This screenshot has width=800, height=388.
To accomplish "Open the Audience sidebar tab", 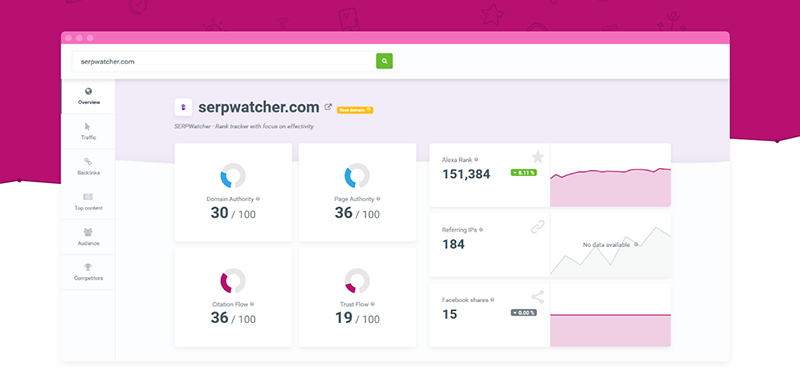I will (88, 237).
